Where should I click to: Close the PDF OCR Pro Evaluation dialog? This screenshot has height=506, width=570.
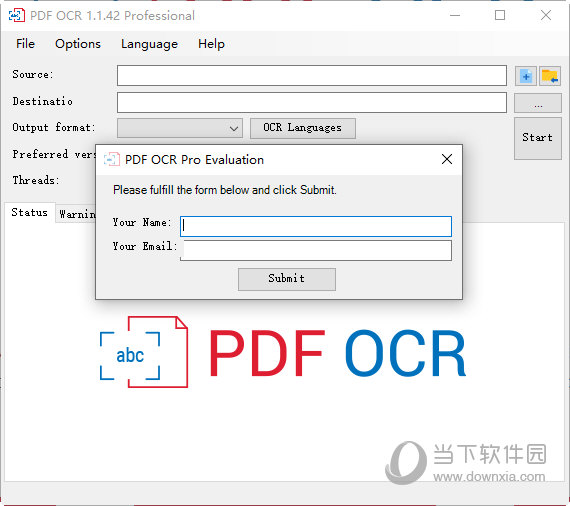(x=447, y=159)
